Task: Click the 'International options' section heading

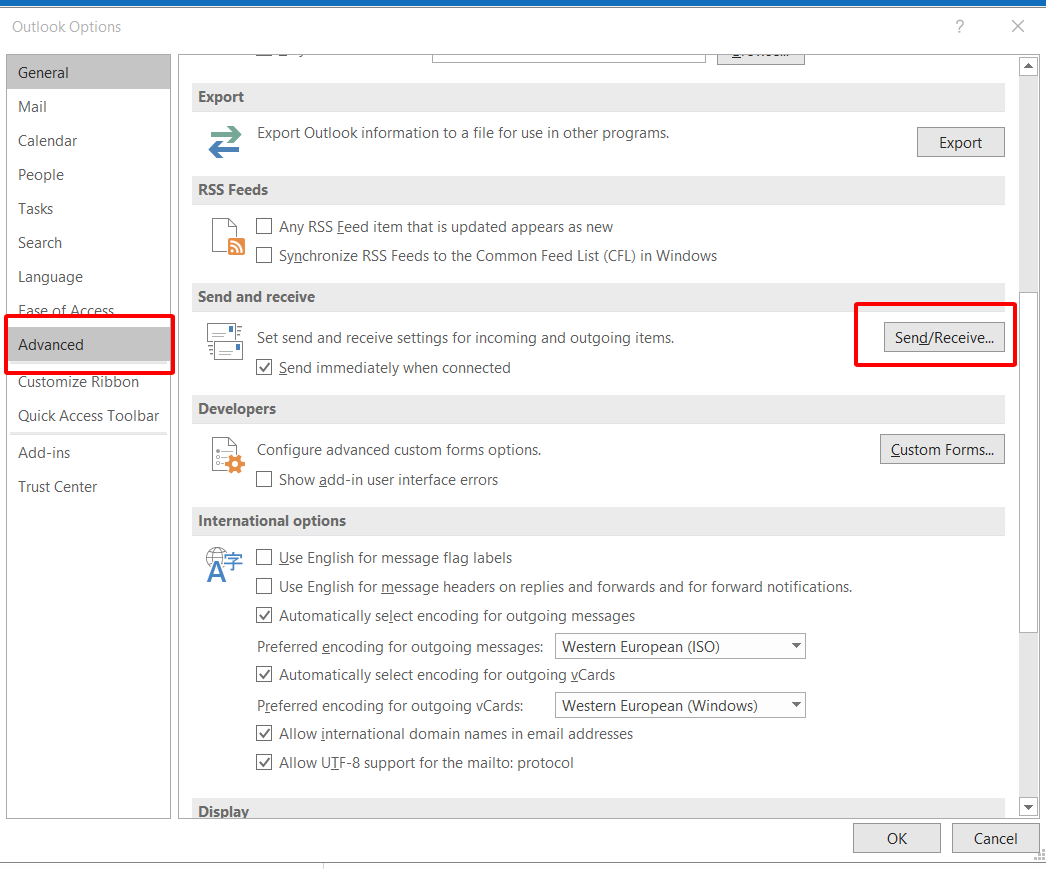Action: coord(272,521)
